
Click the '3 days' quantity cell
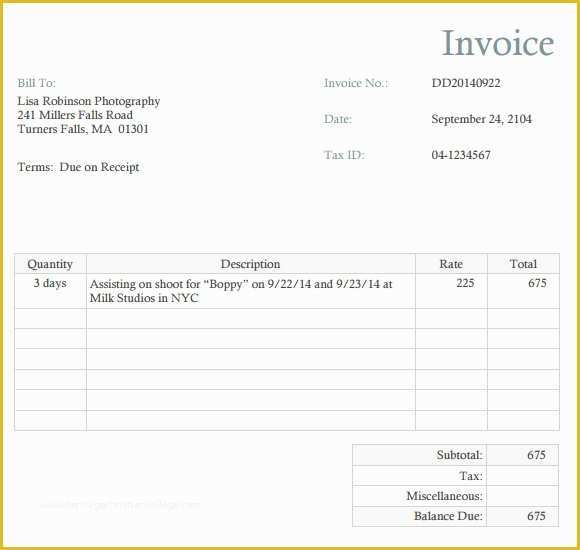[50, 291]
